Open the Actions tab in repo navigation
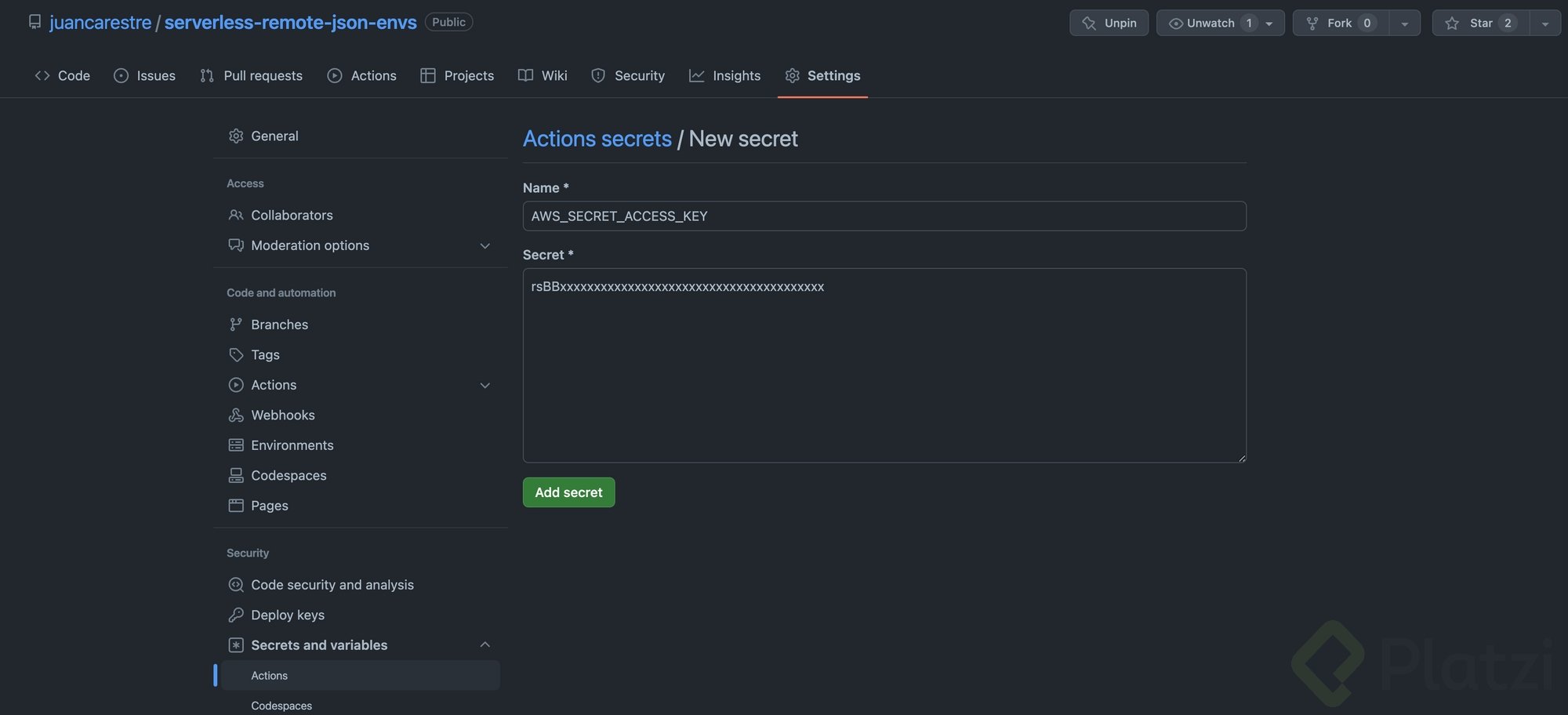 362,75
